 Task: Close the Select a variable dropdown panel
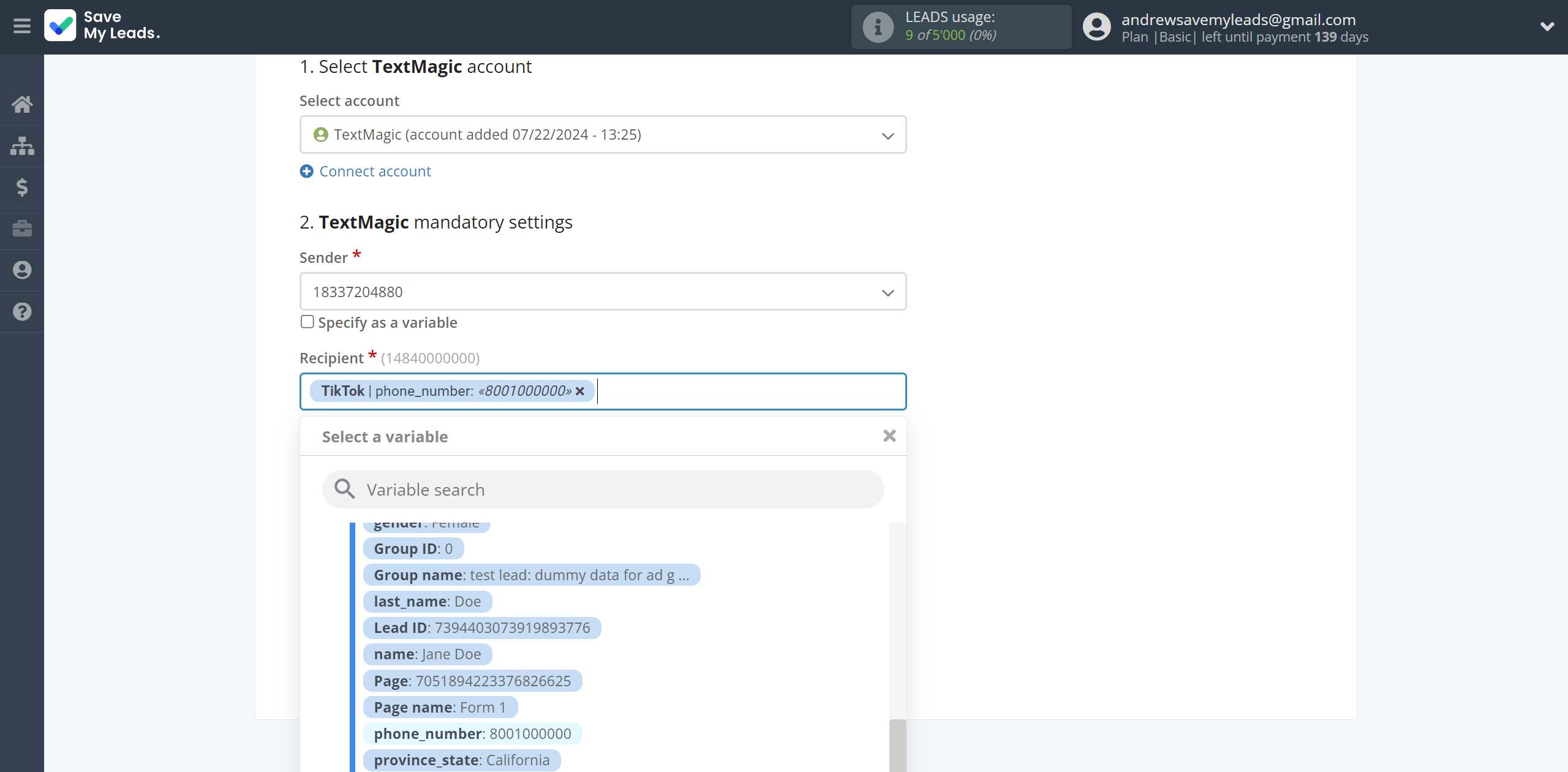click(x=888, y=435)
